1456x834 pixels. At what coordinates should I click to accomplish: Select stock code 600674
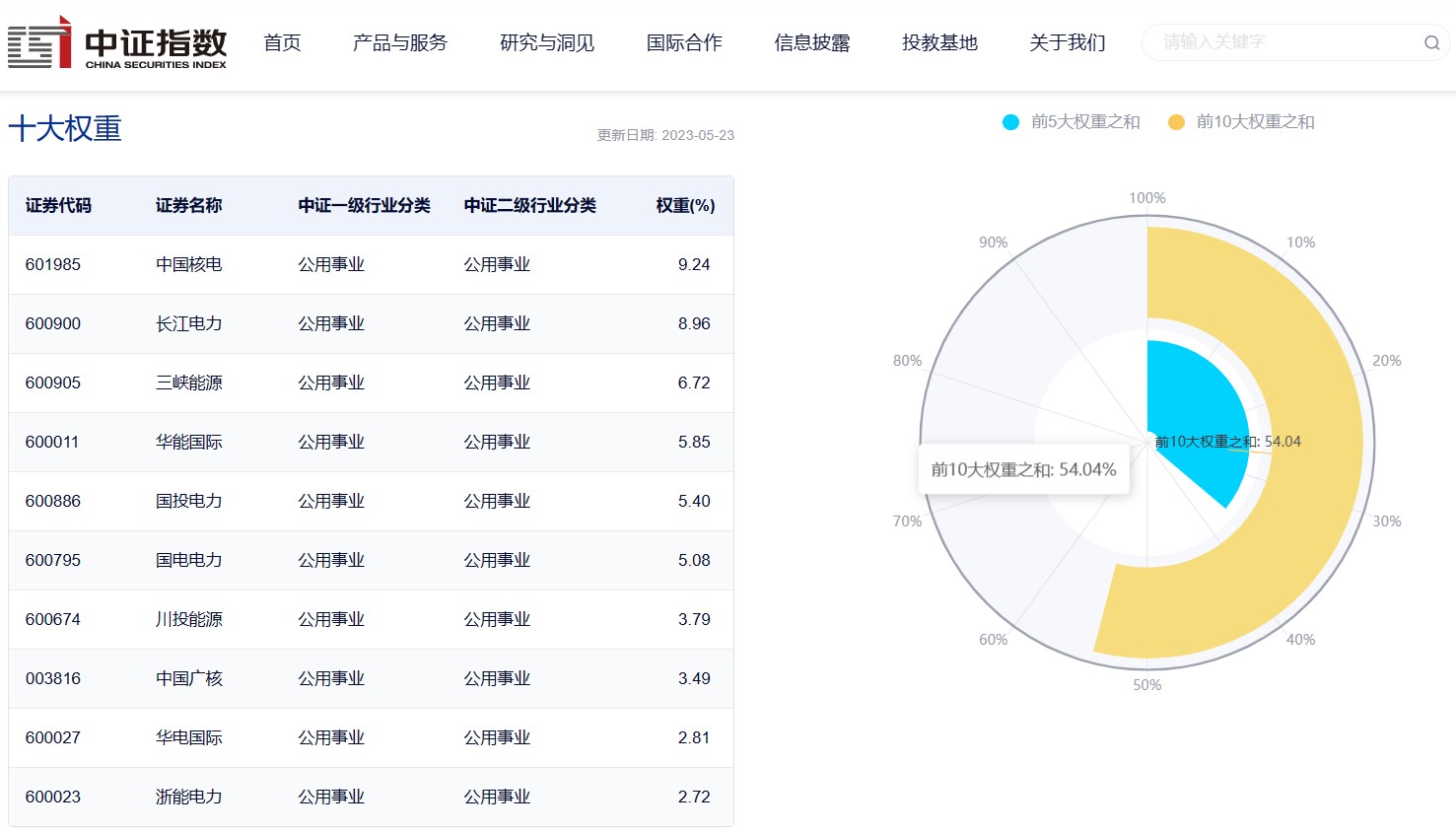point(53,619)
